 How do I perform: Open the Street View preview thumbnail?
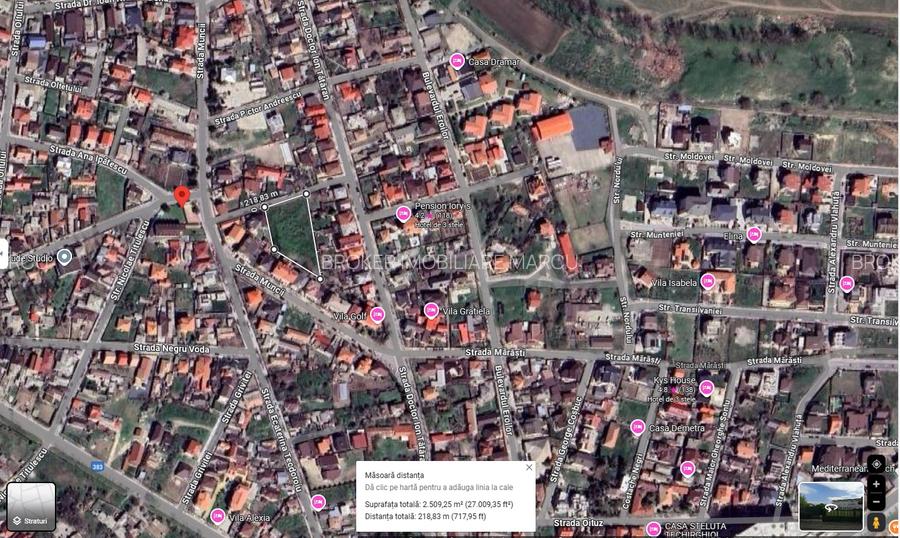pos(830,507)
